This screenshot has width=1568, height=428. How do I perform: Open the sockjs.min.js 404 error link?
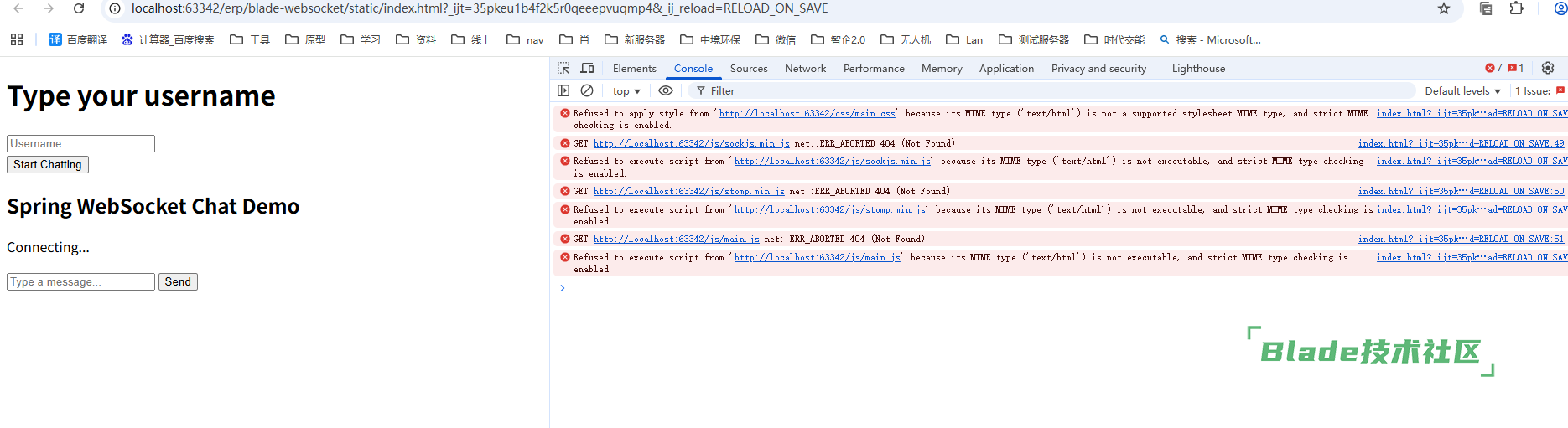pos(691,143)
